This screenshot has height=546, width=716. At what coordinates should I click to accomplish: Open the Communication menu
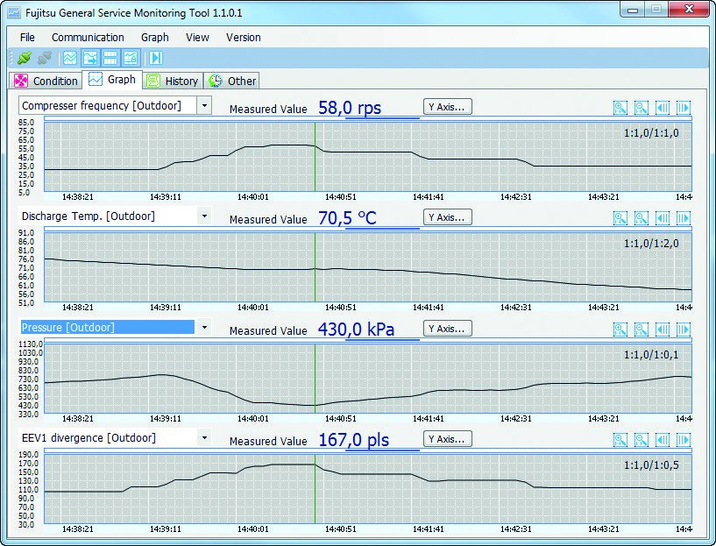pos(88,37)
